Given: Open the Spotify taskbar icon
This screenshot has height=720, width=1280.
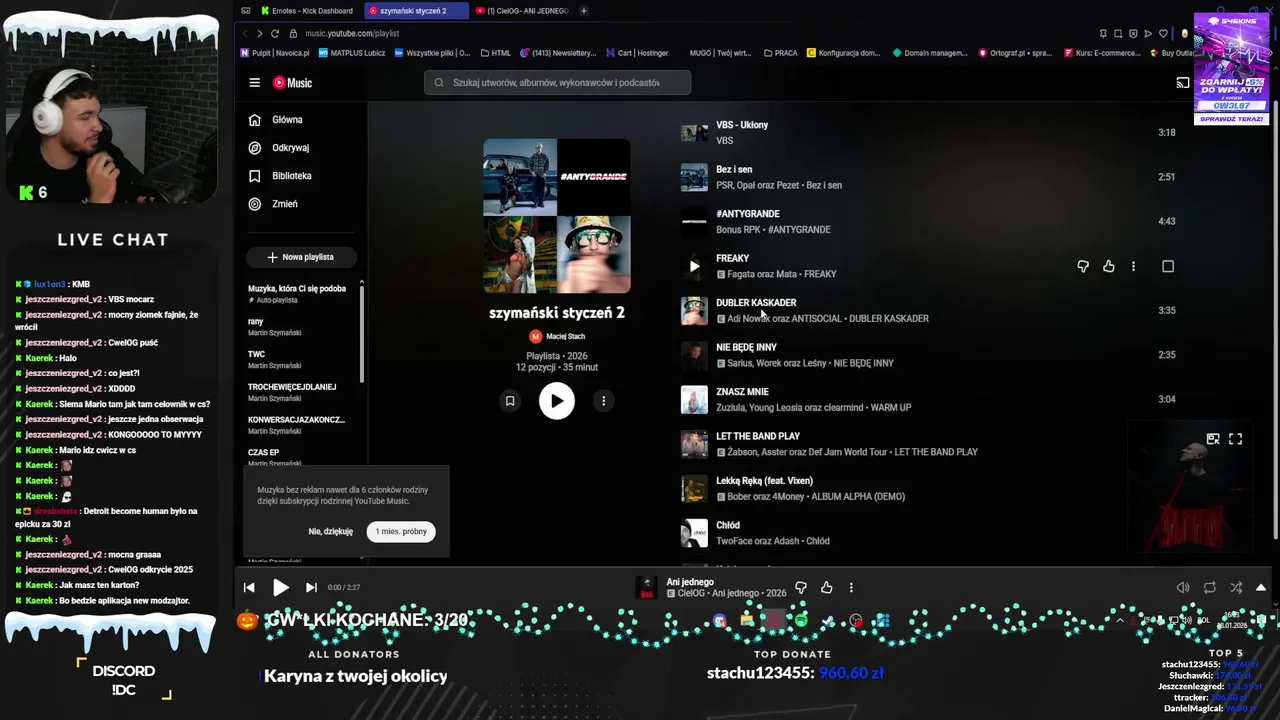Looking at the screenshot, I should point(801,621).
